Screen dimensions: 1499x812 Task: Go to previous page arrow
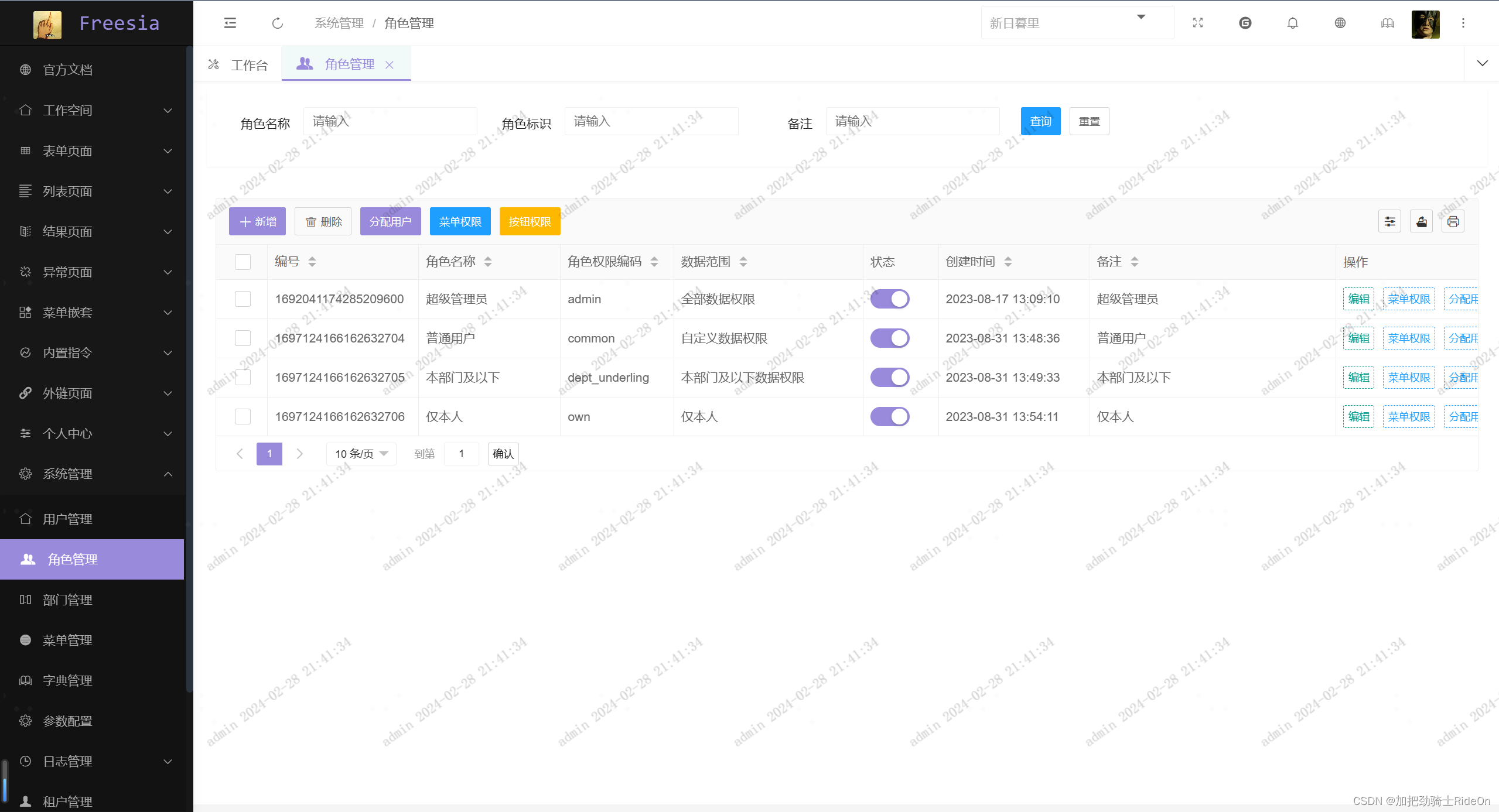[240, 454]
